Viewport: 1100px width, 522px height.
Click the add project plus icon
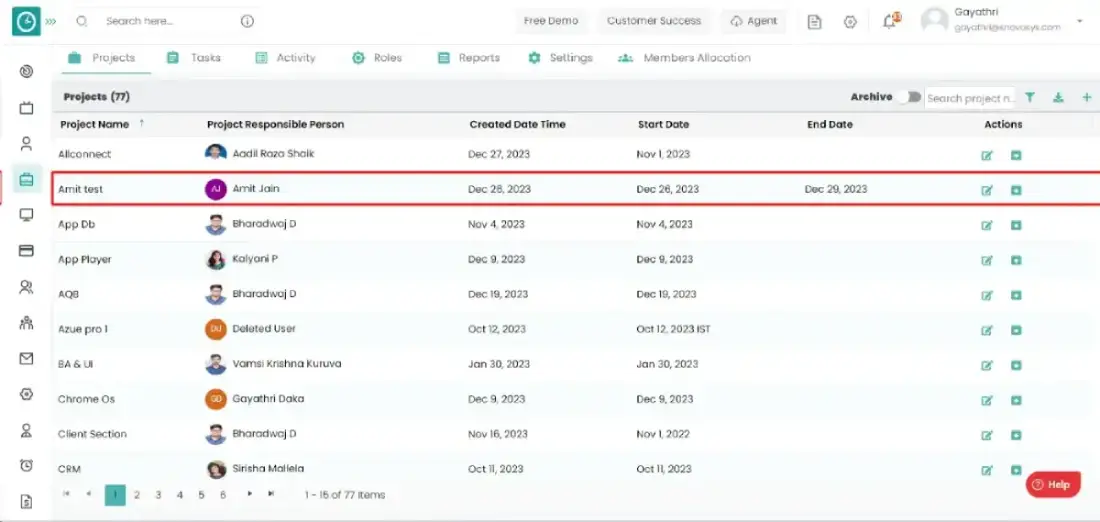(x=1087, y=98)
